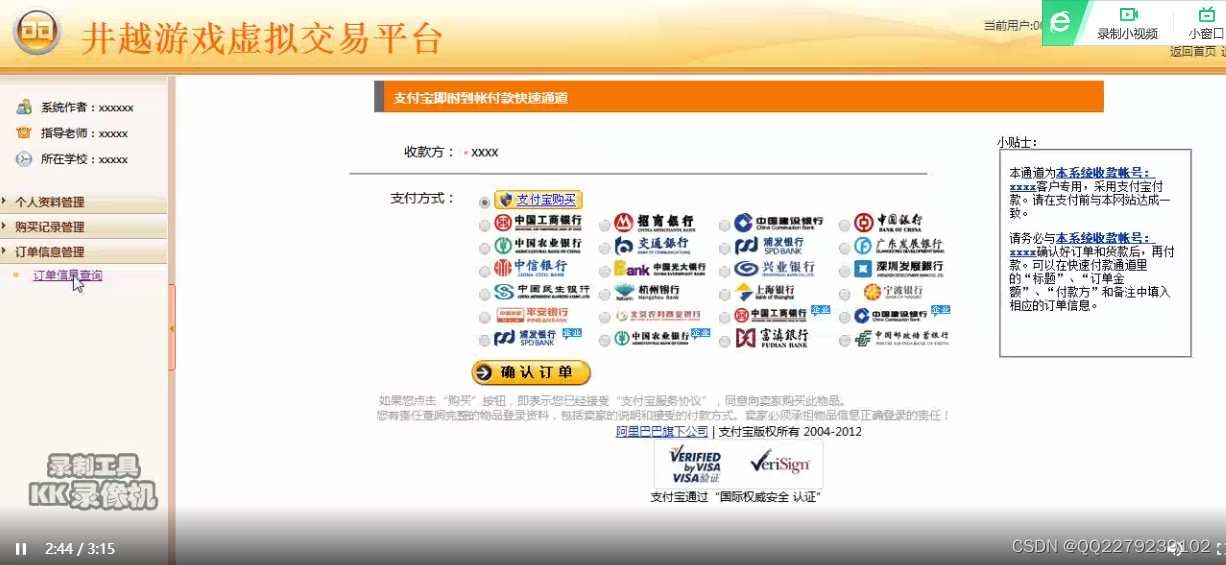
Task: Click the 支付宝版权所有 2004-2012 text
Action: [x=790, y=432]
